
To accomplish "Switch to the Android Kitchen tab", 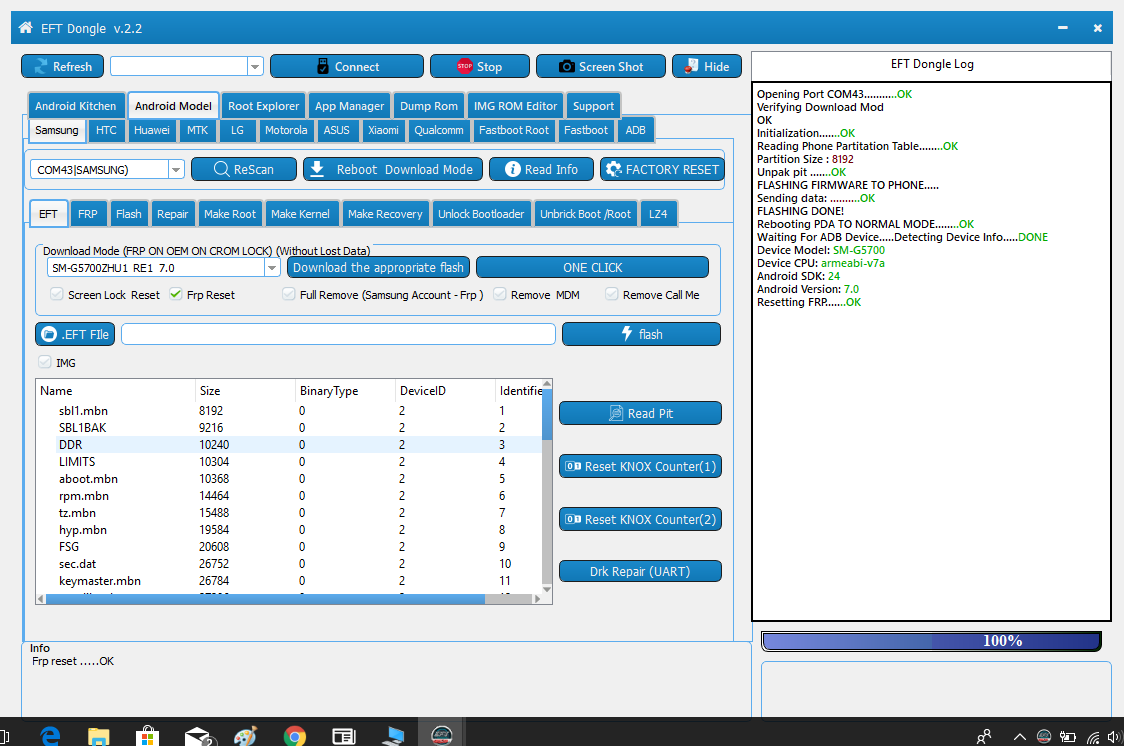I will (x=75, y=106).
